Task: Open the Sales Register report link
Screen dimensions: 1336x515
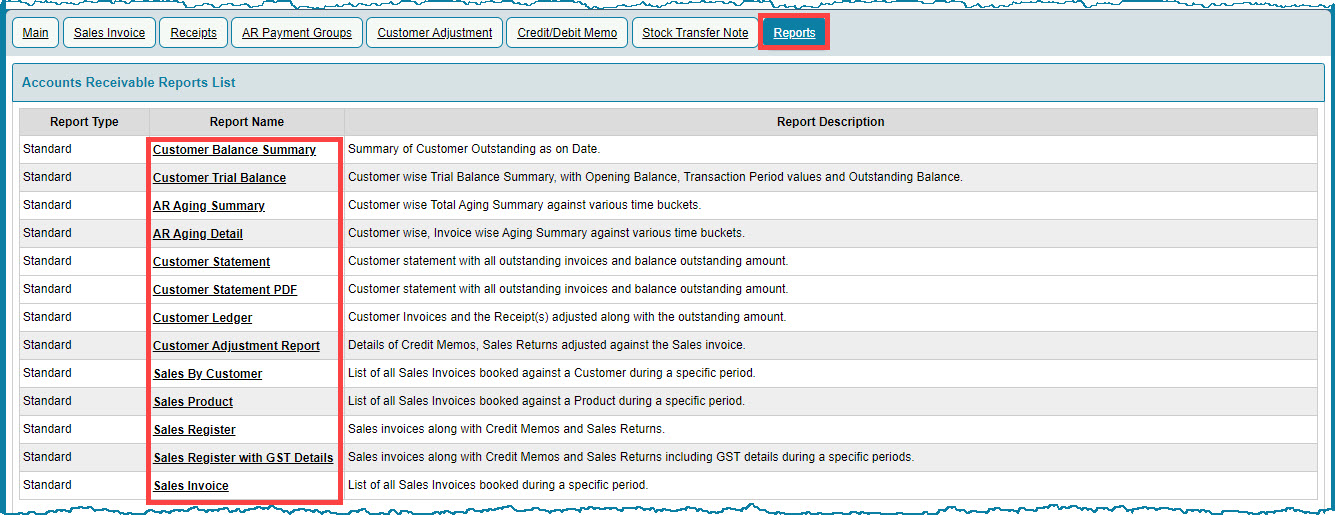Action: coord(195,430)
